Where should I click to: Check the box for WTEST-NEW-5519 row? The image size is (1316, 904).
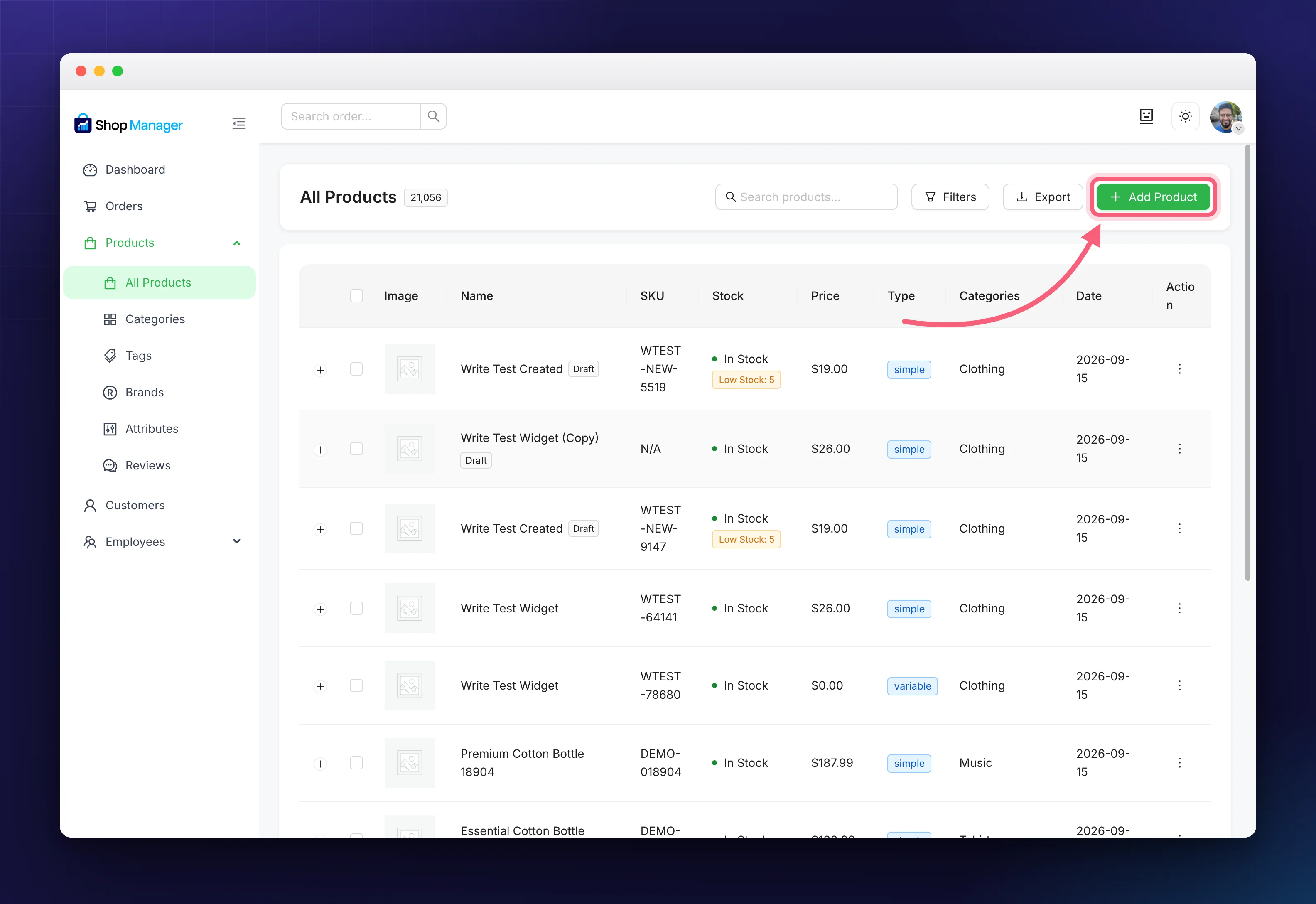point(356,369)
